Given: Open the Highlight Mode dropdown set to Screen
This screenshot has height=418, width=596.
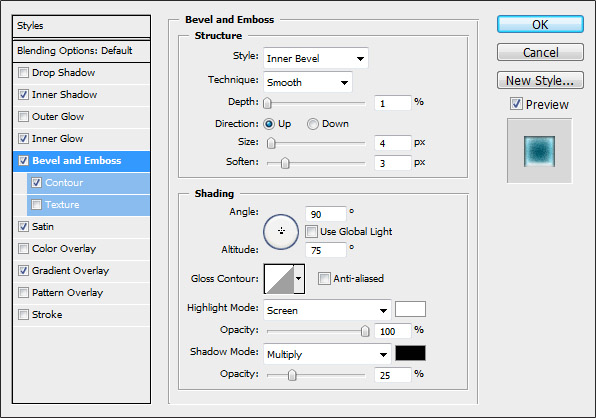Looking at the screenshot, I should click(327, 310).
